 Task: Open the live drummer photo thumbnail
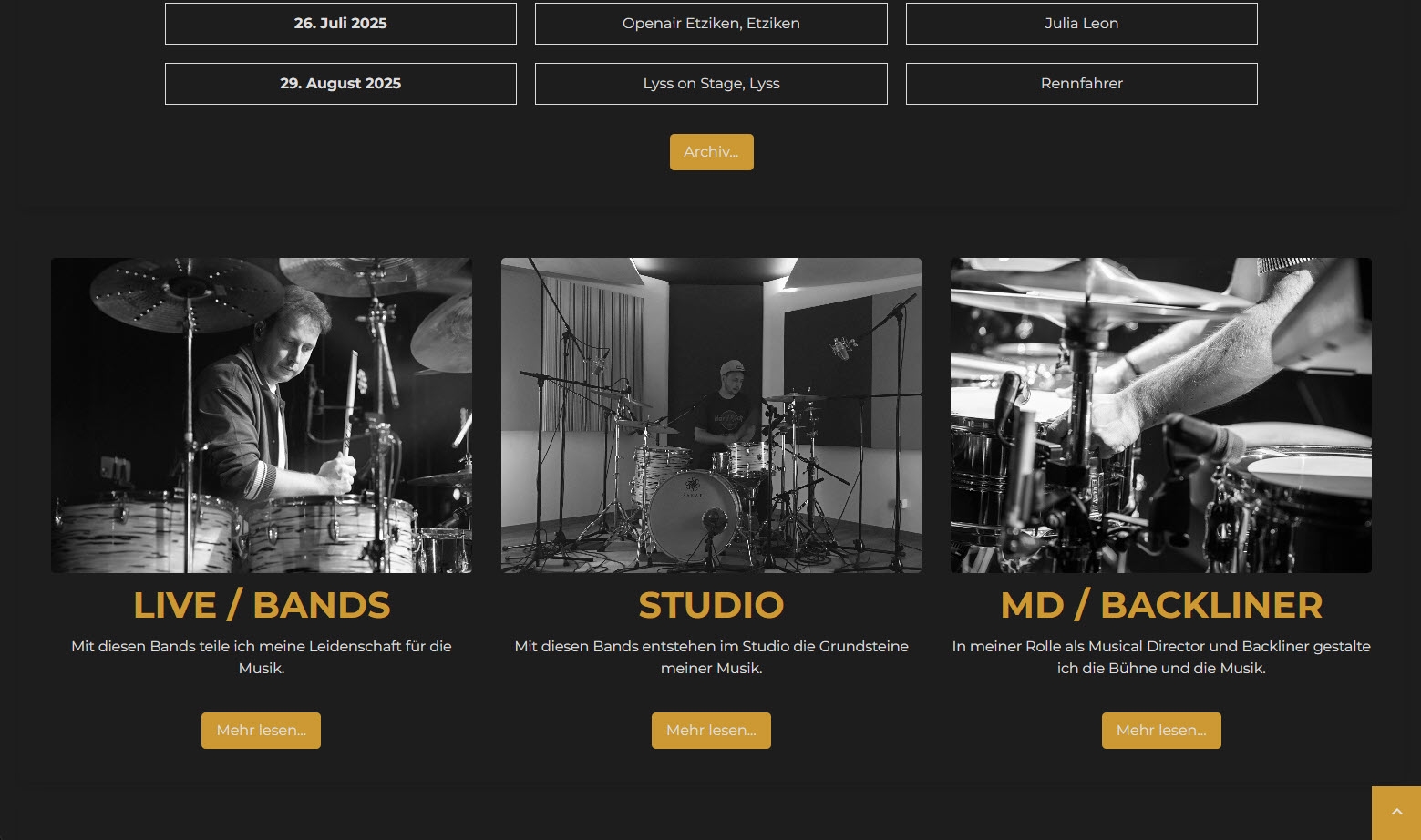click(262, 415)
